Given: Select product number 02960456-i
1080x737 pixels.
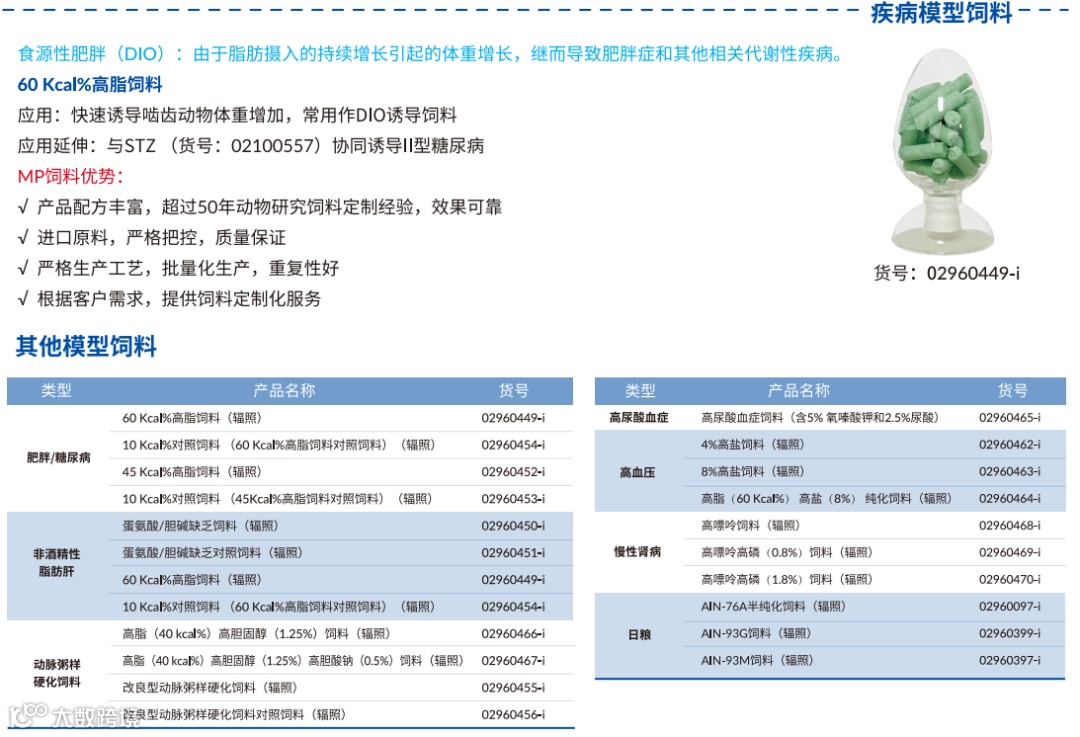Looking at the screenshot, I should coord(513,714).
